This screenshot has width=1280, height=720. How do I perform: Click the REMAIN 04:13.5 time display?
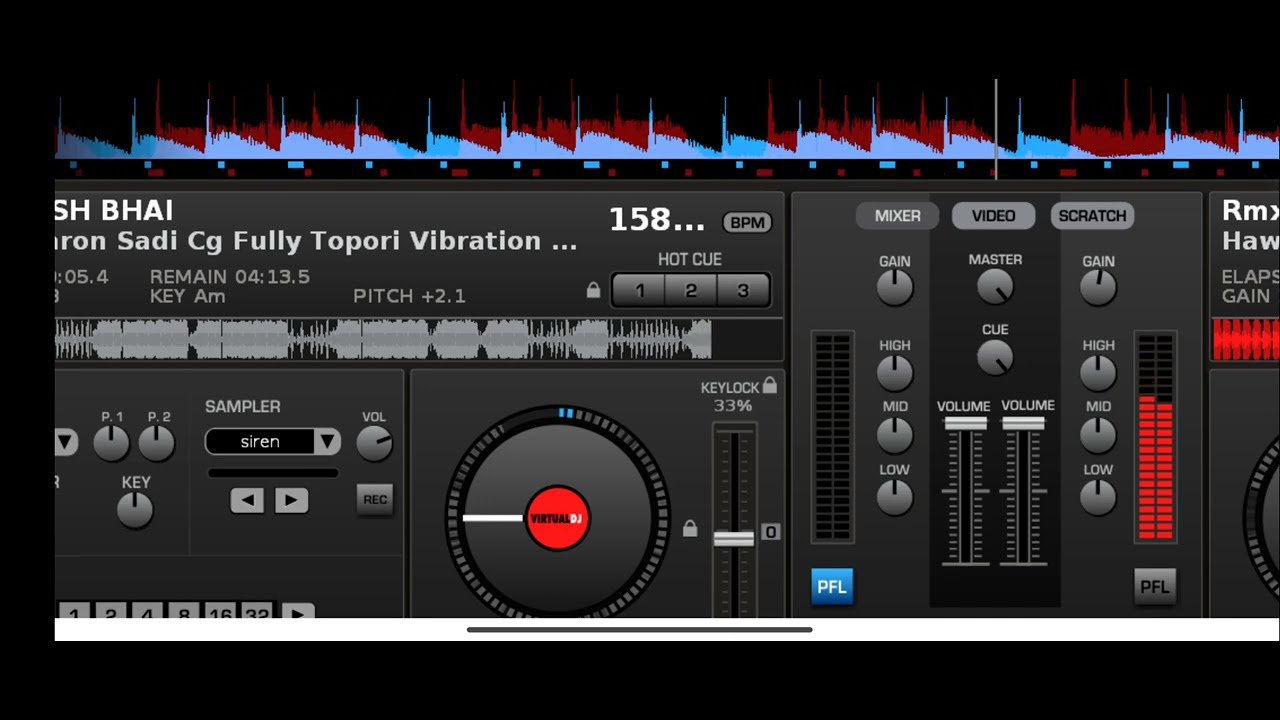[230, 277]
